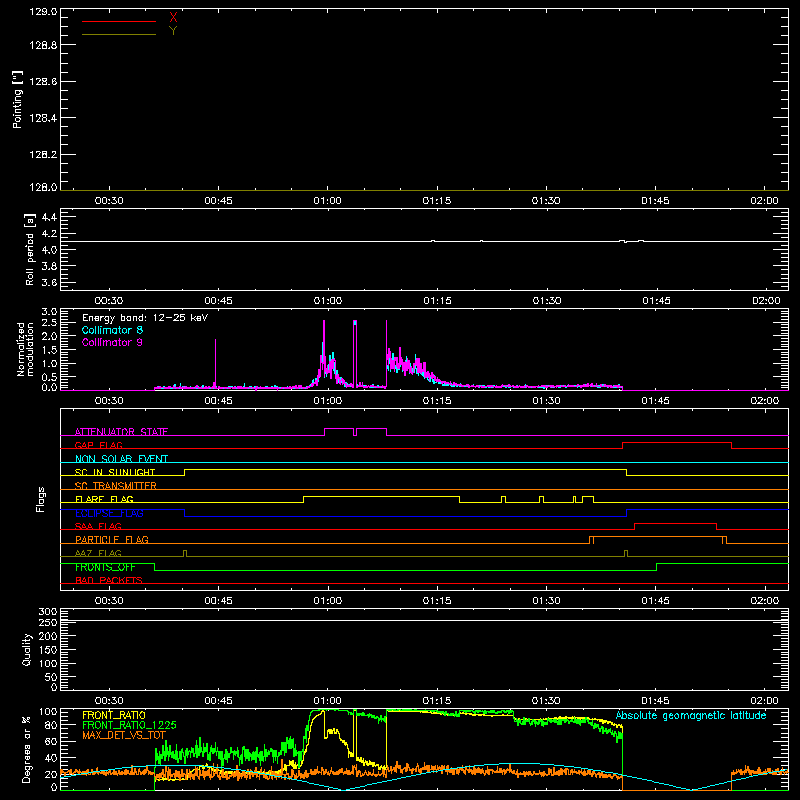Click the 128.8 tick on the Pointing axis
Viewport: 800px width, 800px height.
(x=43, y=45)
